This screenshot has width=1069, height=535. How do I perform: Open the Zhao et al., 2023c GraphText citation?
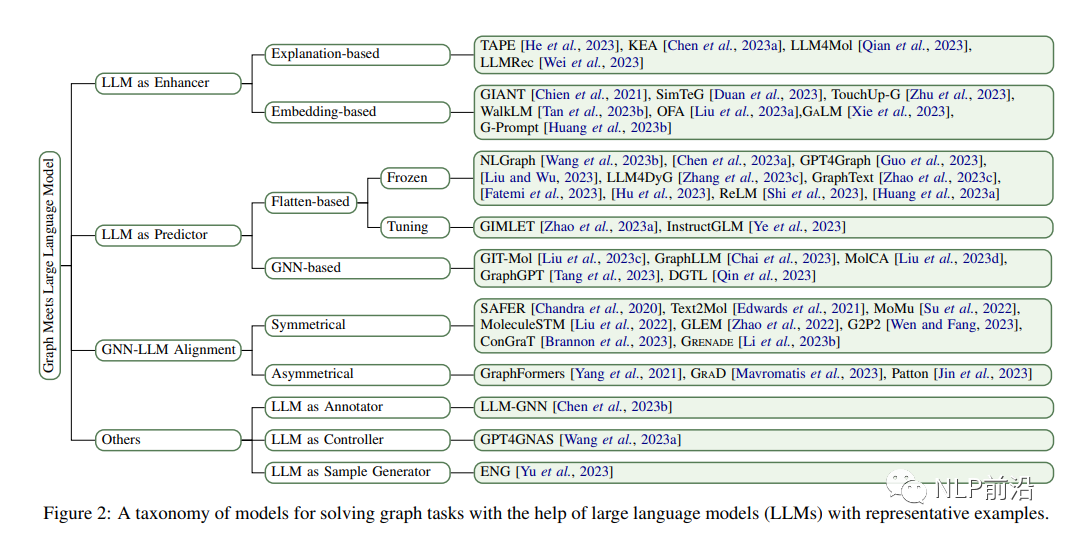coord(939,177)
